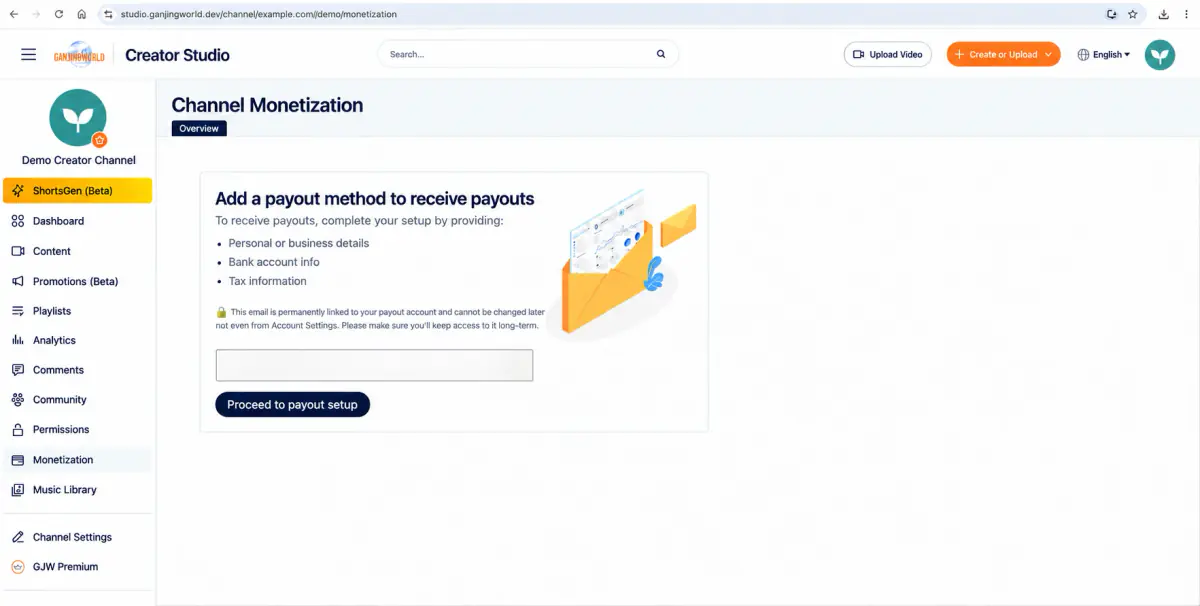Image resolution: width=1200 pixels, height=606 pixels.
Task: Click the 'Bank account info' bullet text
Action: pos(274,262)
